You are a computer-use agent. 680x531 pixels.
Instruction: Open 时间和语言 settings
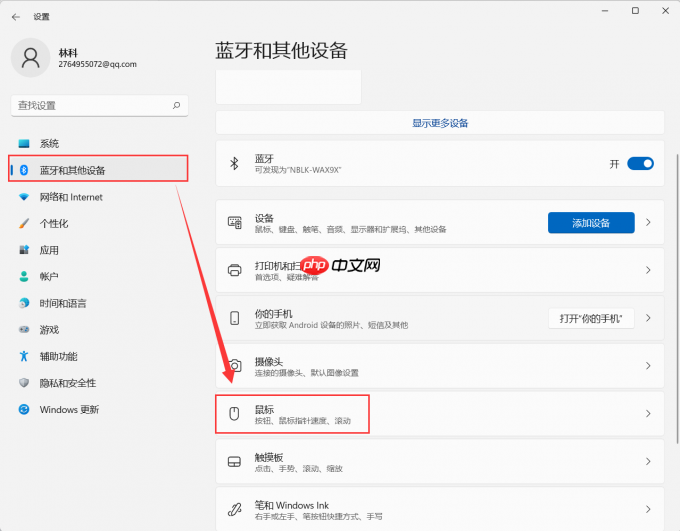tap(98, 303)
